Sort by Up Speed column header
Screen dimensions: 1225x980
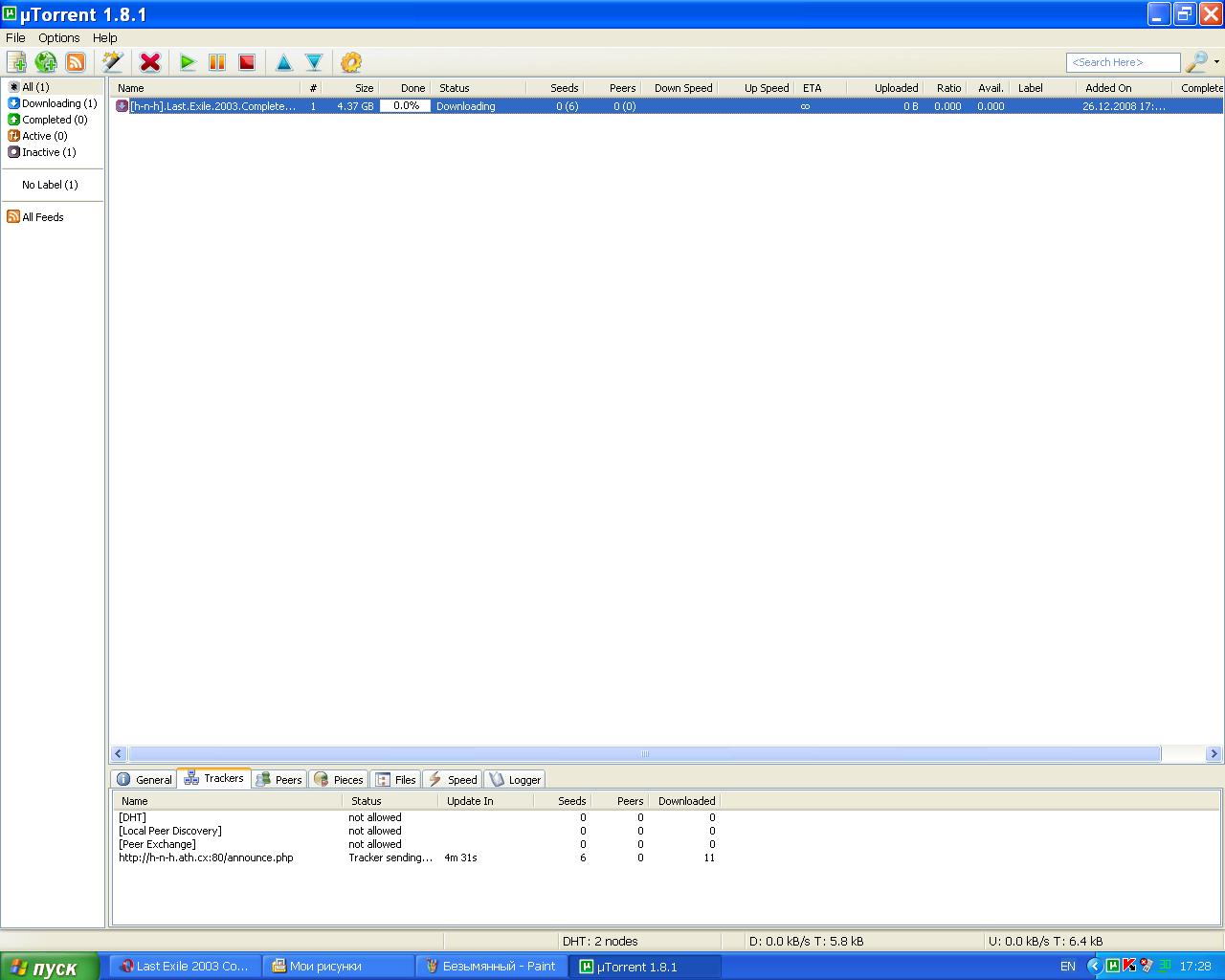point(756,88)
